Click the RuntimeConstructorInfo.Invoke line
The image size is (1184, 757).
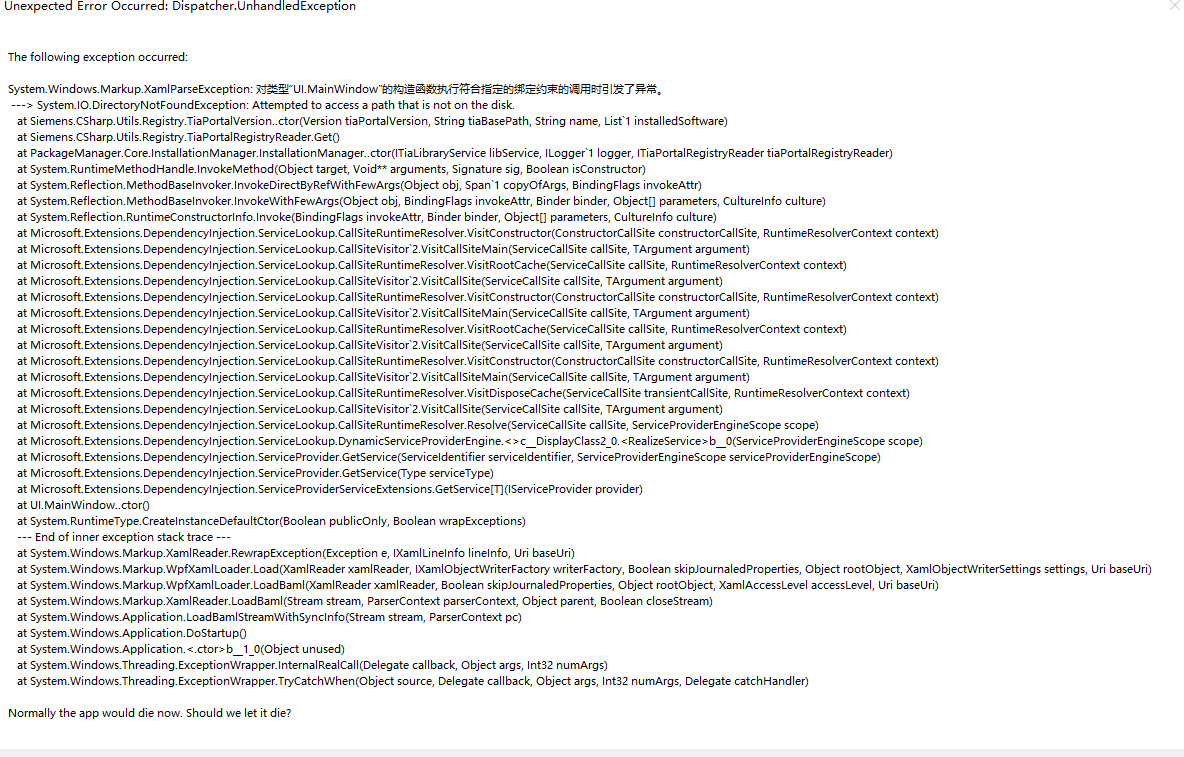tap(367, 217)
